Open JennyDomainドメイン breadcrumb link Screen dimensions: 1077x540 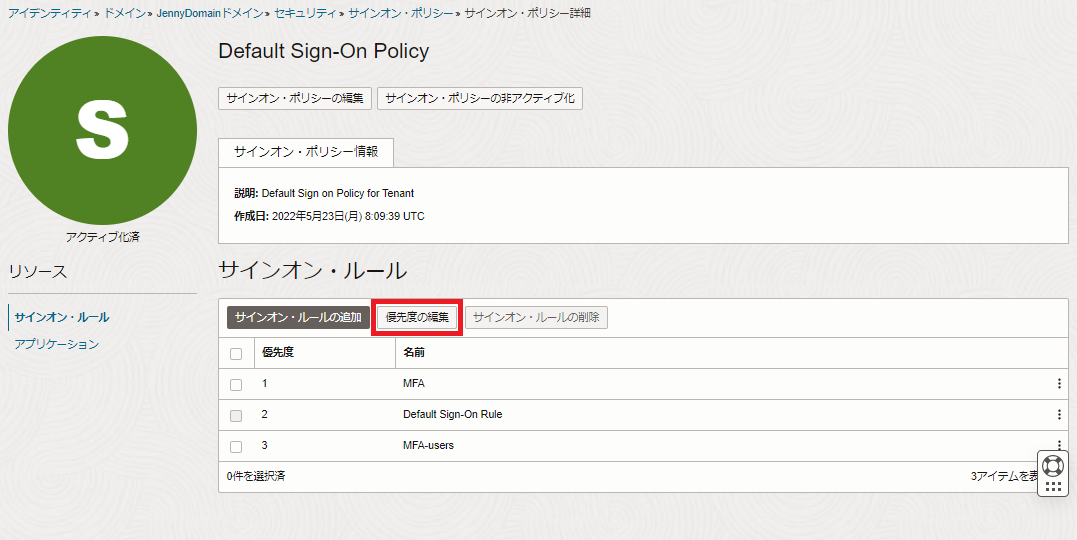[210, 13]
